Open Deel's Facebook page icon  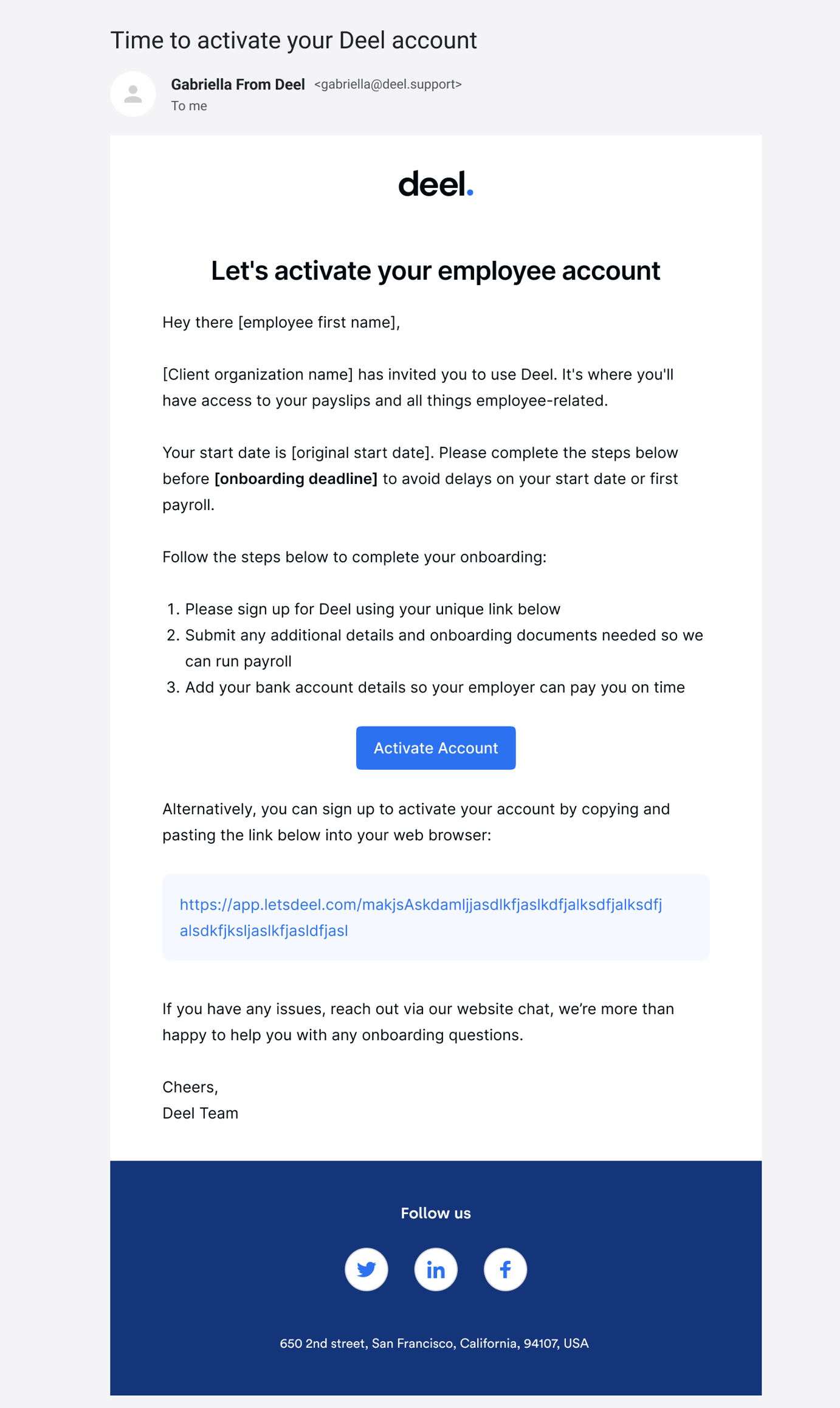click(x=504, y=1269)
